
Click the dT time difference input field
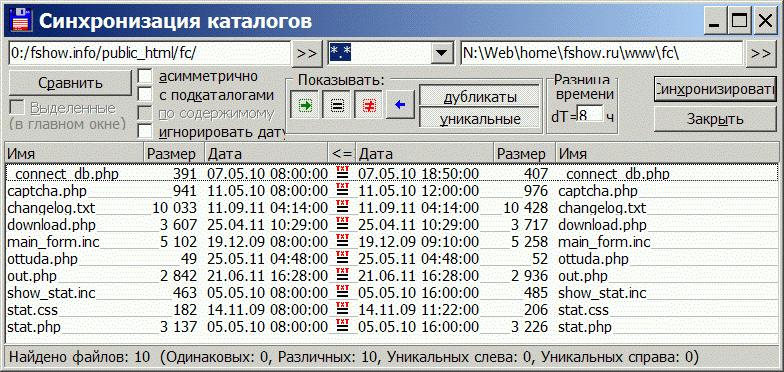pyautogui.click(x=590, y=116)
